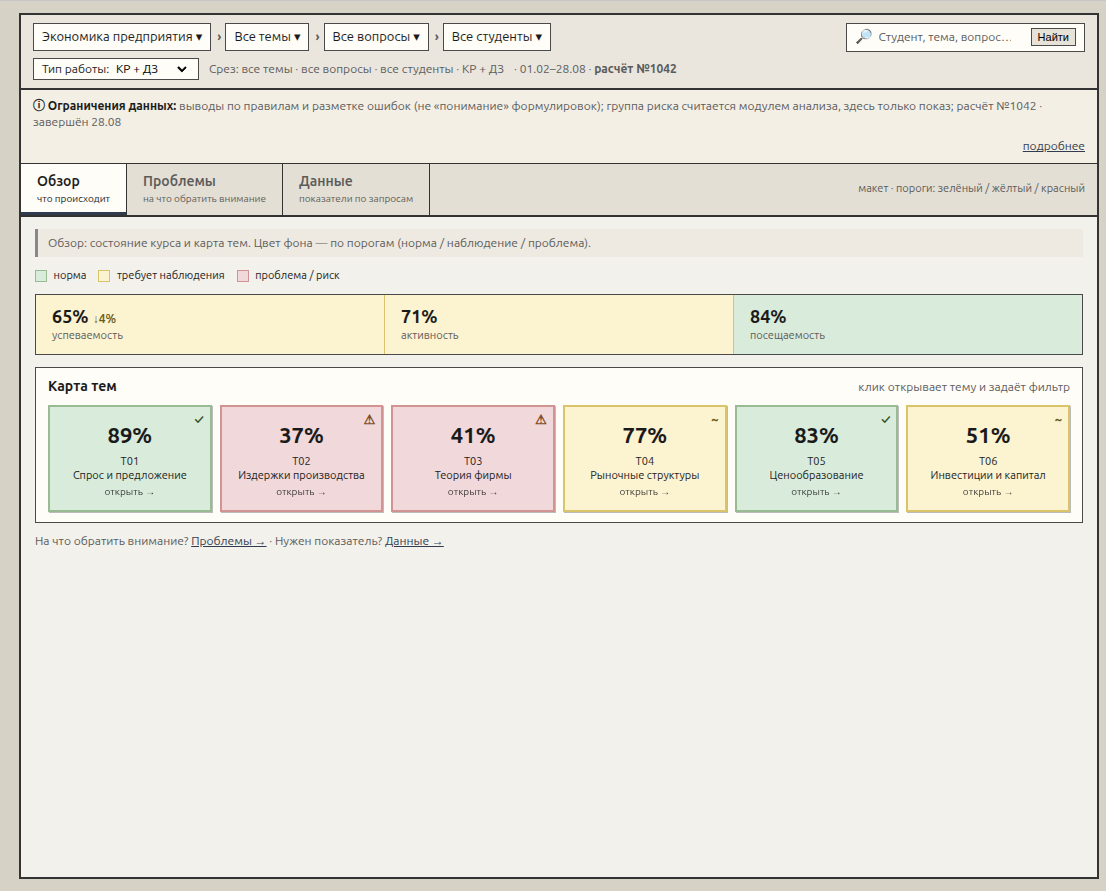The width and height of the screenshot is (1106, 891).
Task: Click the yellow требует наблюдения legend swatch
Action: [104, 276]
